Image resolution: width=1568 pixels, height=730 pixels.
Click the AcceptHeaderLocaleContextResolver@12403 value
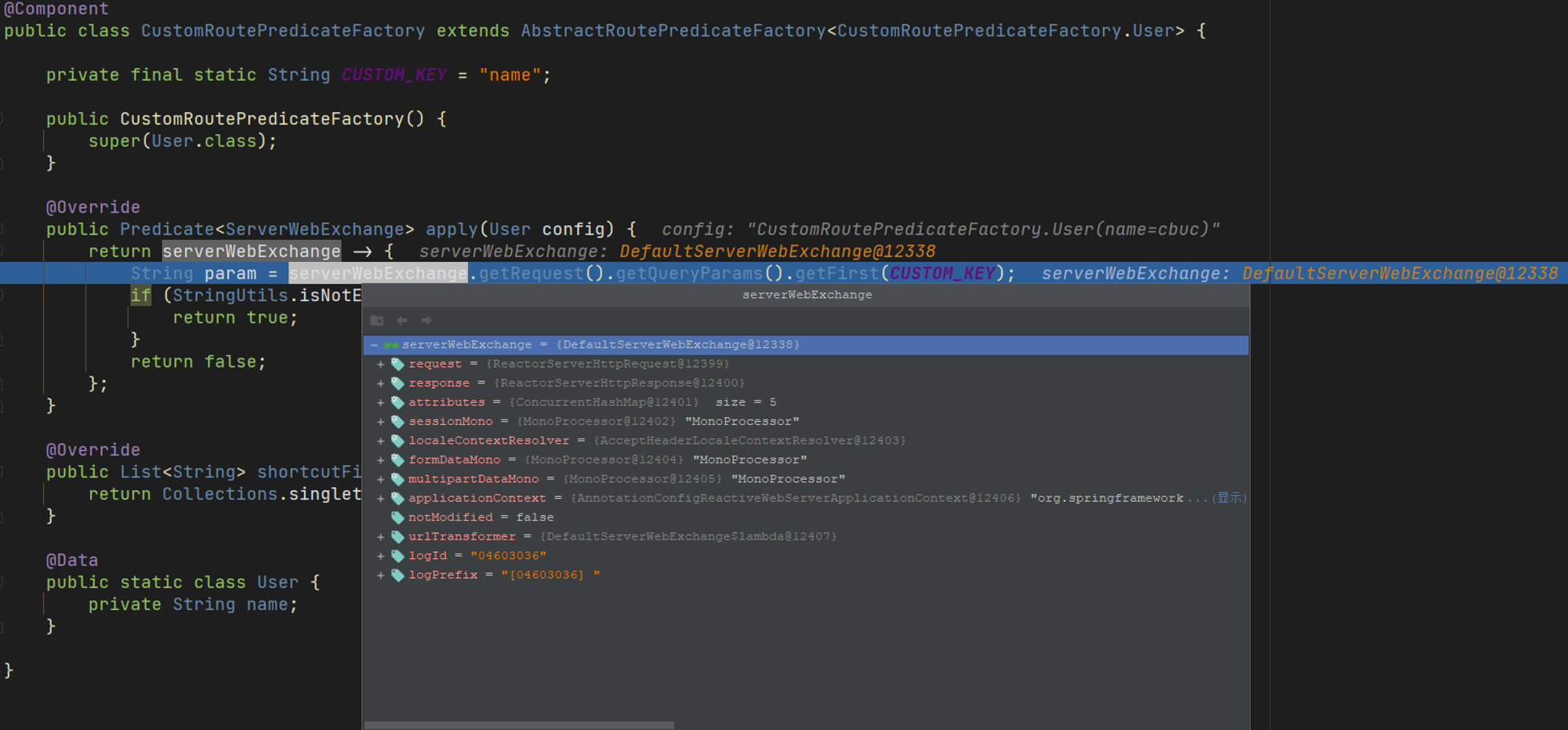(x=750, y=441)
